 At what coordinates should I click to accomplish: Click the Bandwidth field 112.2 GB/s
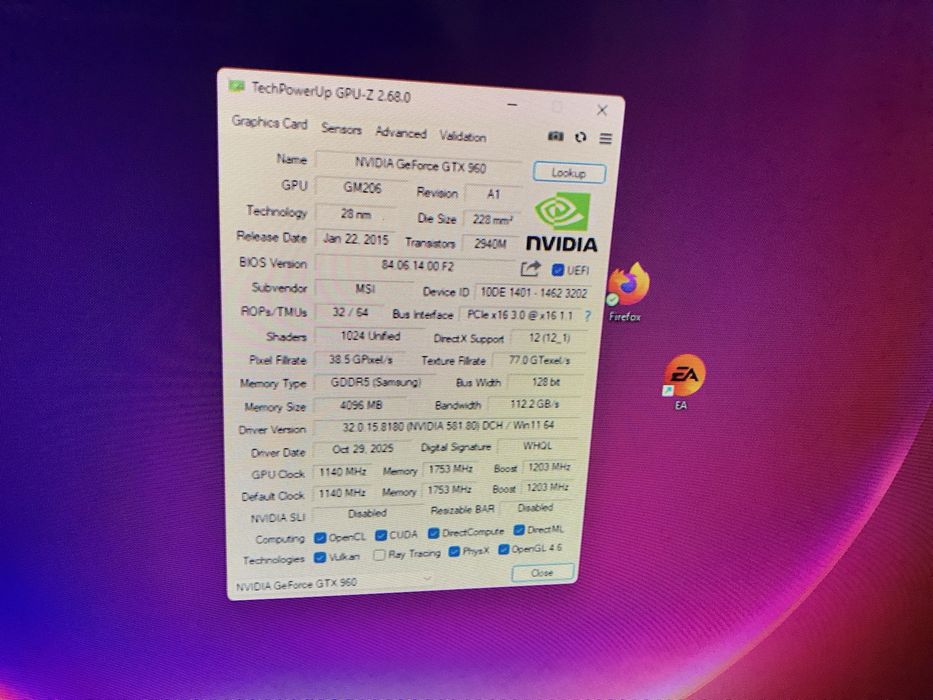tap(534, 404)
